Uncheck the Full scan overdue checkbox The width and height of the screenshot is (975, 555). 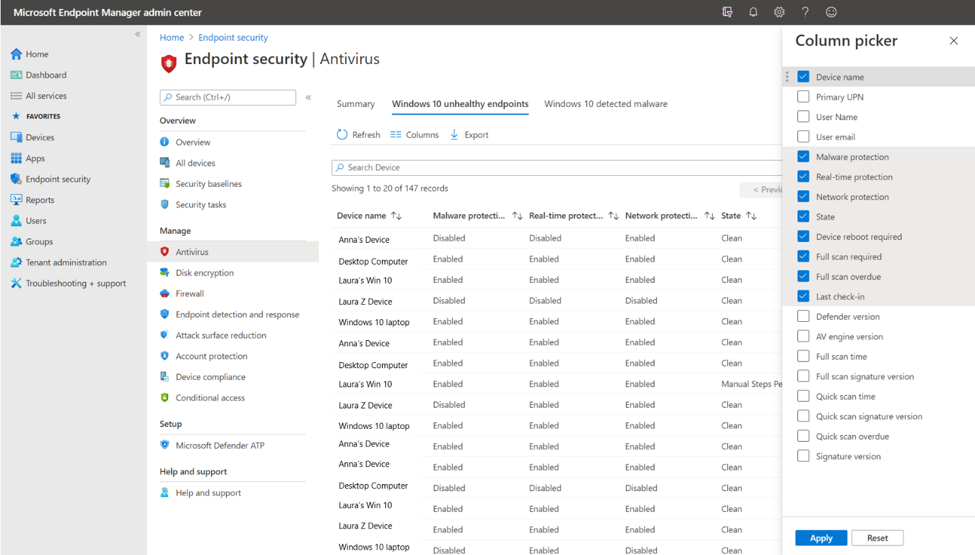tap(803, 276)
